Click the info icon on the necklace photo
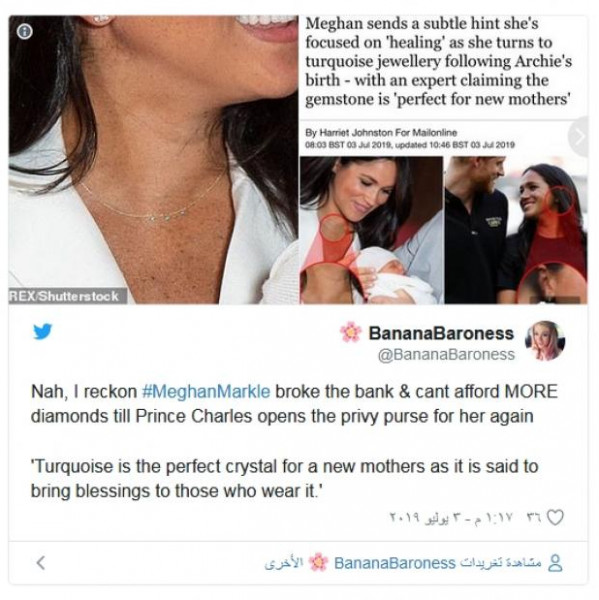Screen dimensions: 599x600 [x=25, y=31]
